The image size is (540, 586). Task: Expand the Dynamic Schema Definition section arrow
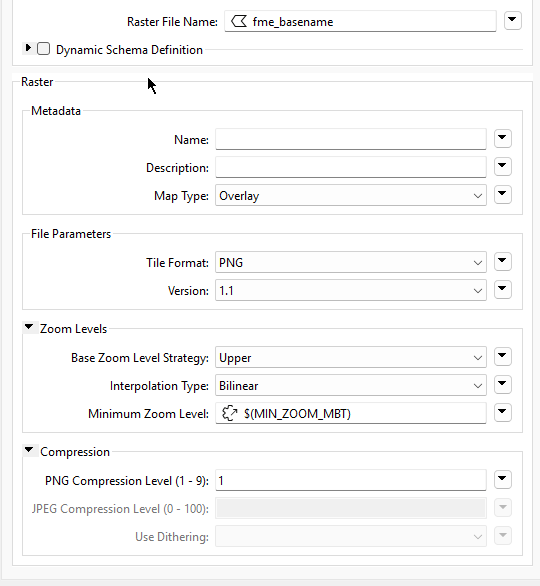tap(28, 48)
